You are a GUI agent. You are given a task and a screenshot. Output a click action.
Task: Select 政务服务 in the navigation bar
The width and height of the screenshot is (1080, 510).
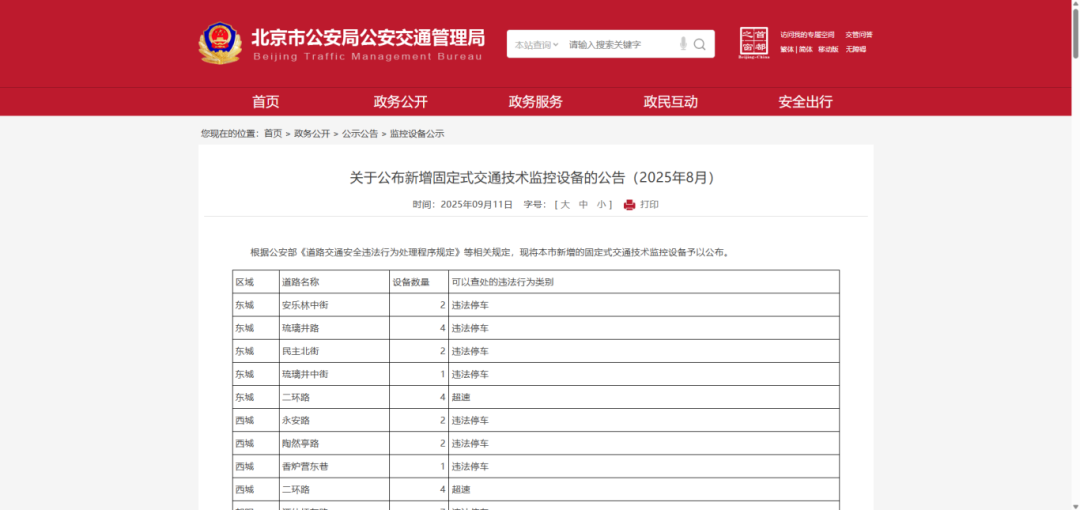pos(535,102)
